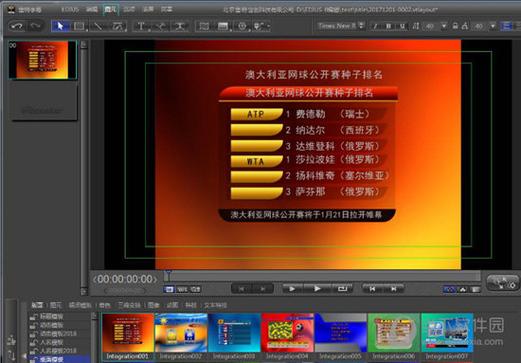The width and height of the screenshot is (521, 363).
Task: Toggle the lock aspect icon
Action: click(455, 26)
